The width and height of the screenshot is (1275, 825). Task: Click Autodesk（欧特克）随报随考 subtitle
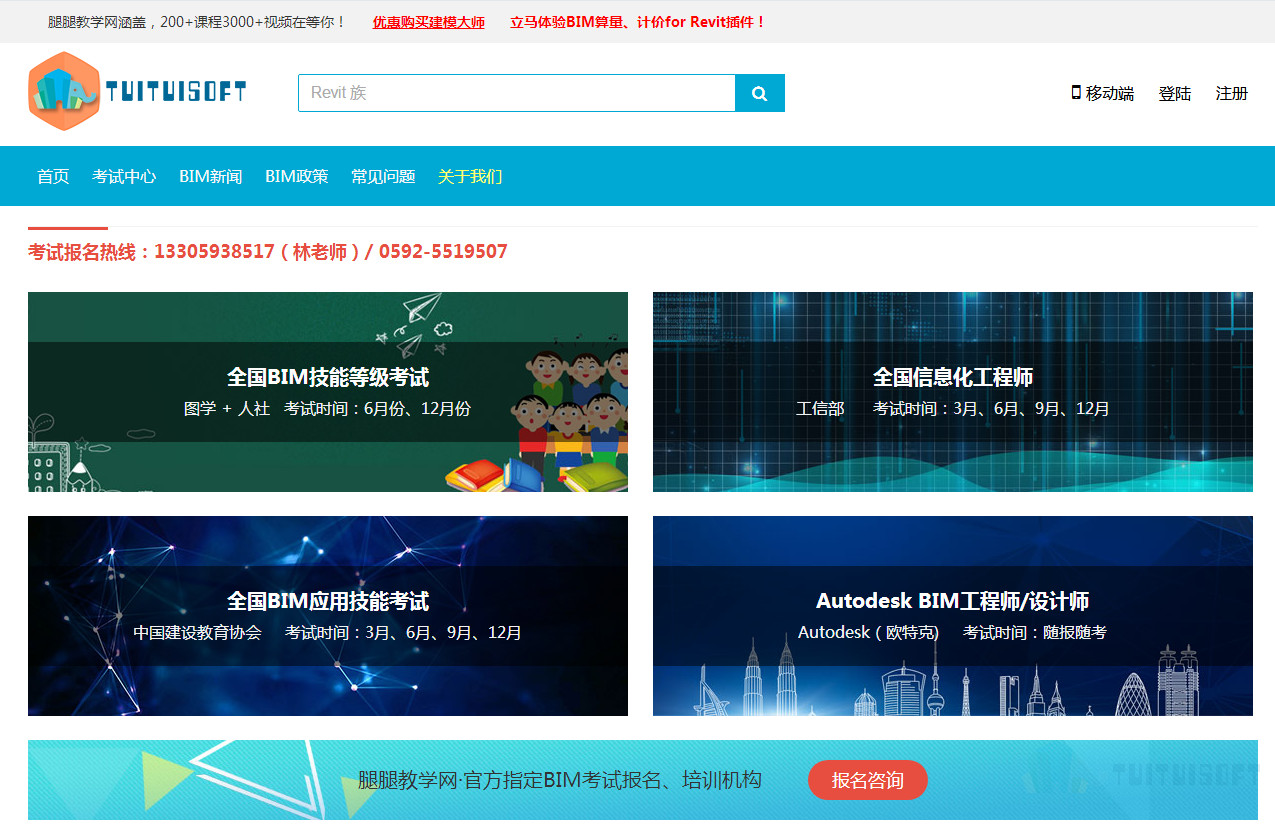(953, 633)
